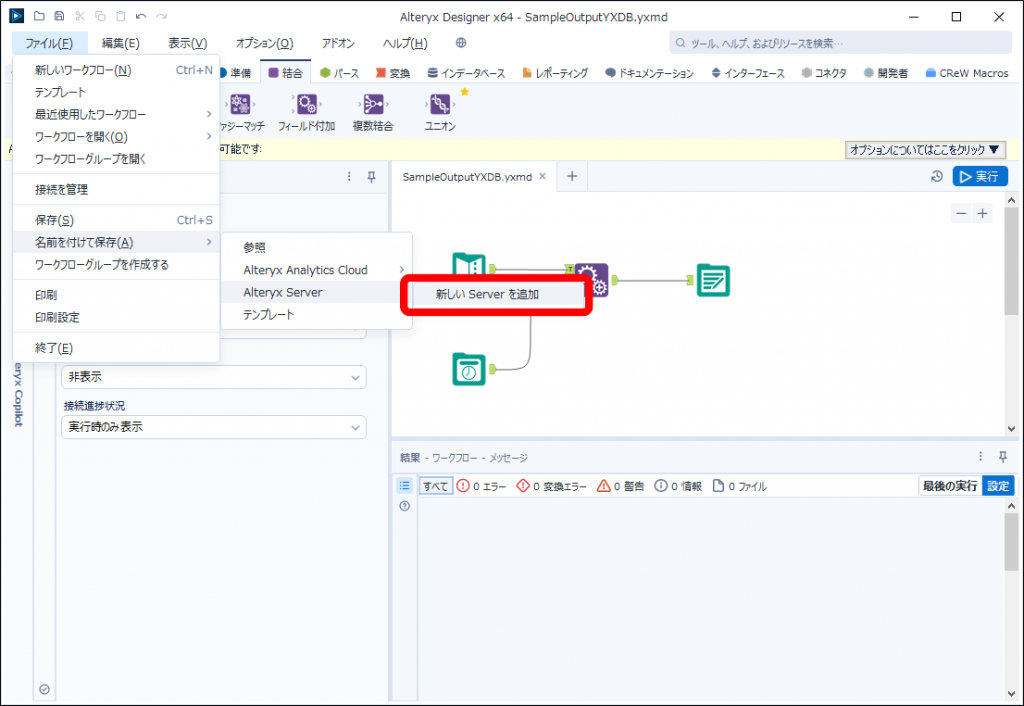Select the ファジーマッチ tool icon
This screenshot has height=706, width=1024.
tap(240, 104)
